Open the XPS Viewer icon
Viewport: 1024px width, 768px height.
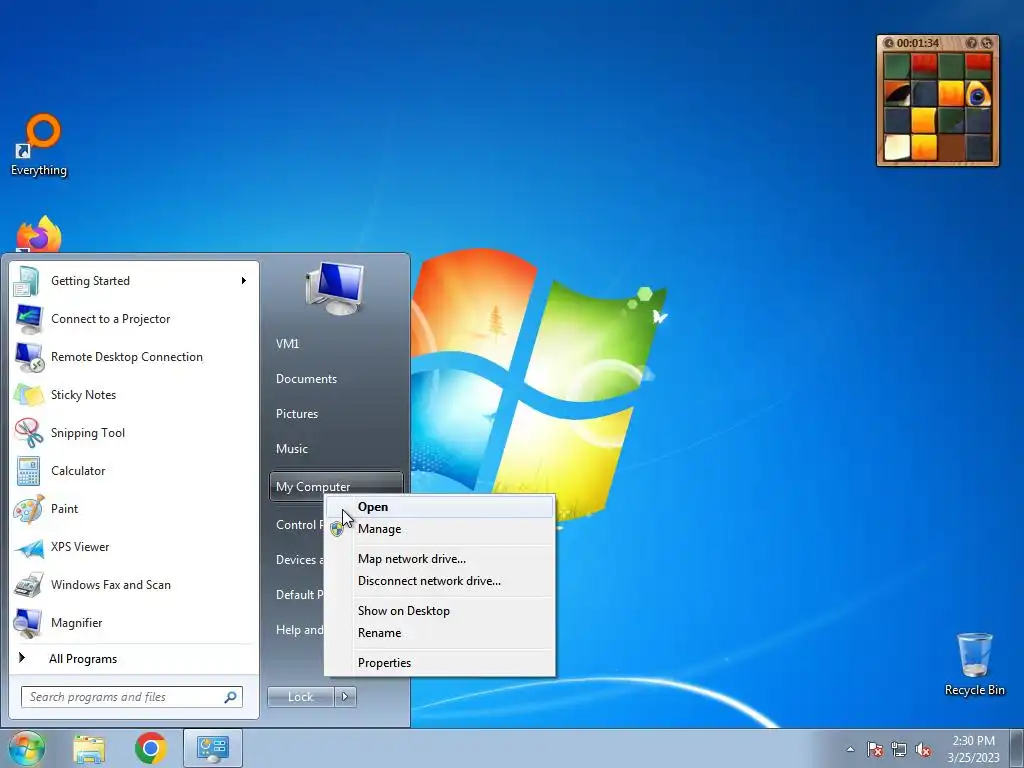pyautogui.click(x=29, y=547)
